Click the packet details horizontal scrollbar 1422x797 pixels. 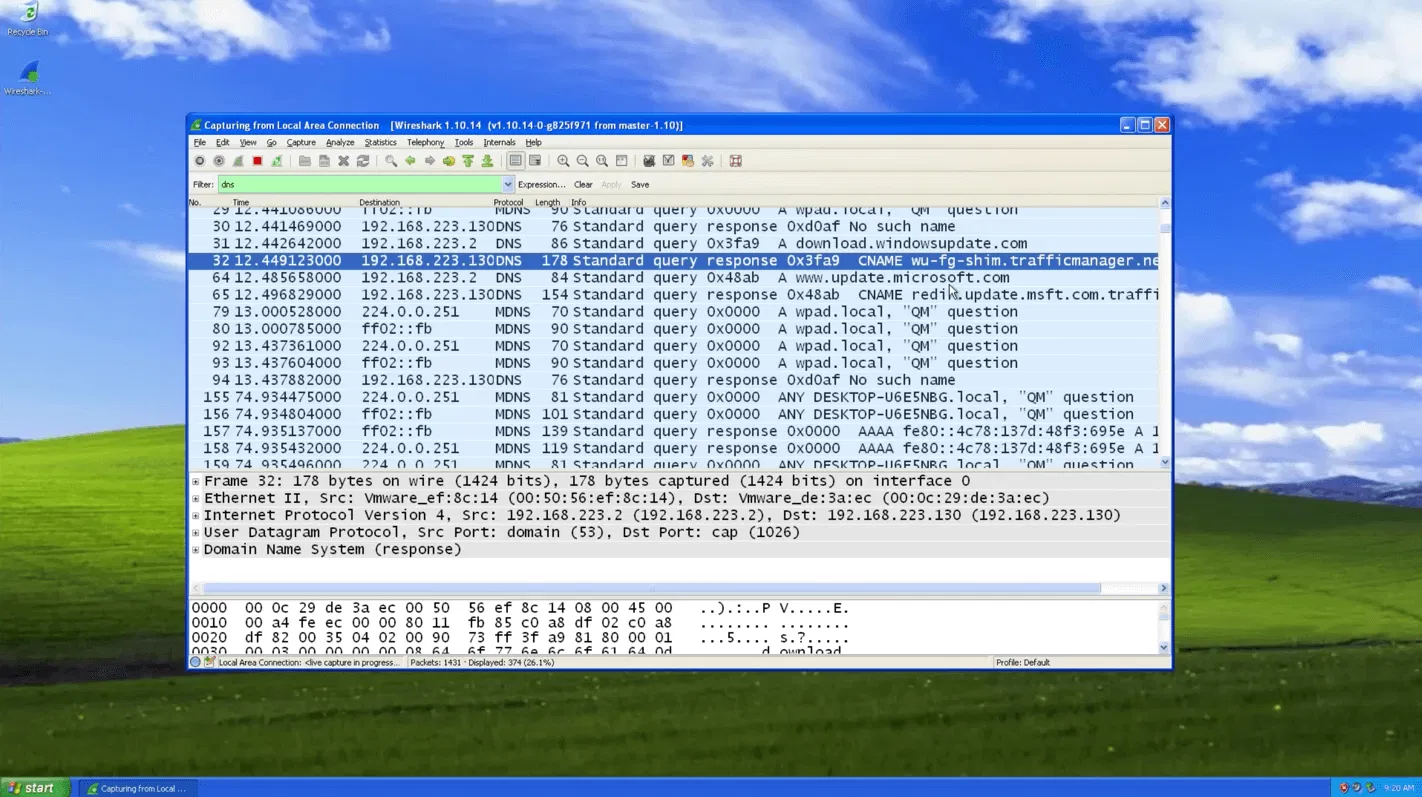650,588
